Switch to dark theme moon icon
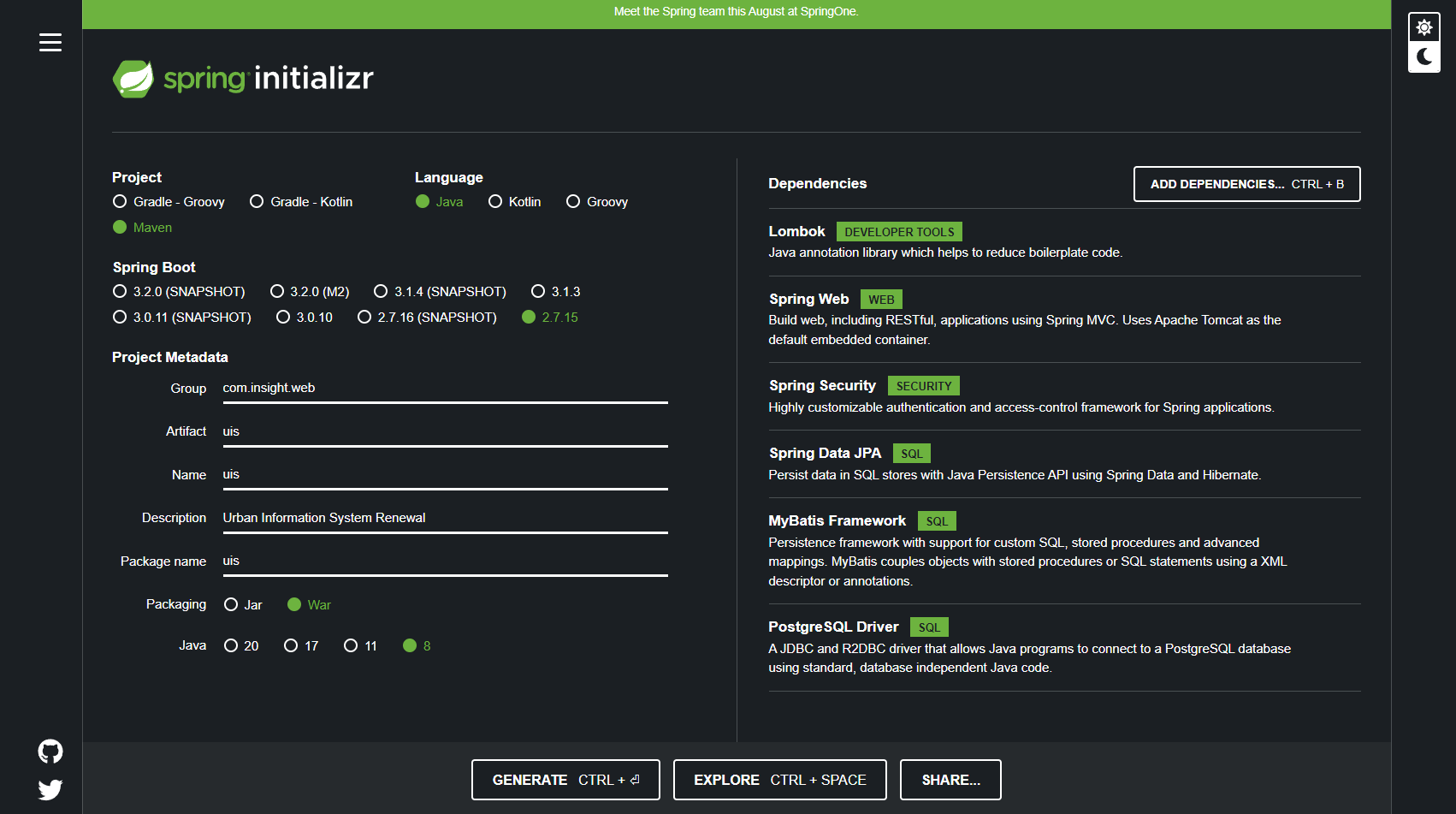The width and height of the screenshot is (1456, 814). click(1424, 57)
